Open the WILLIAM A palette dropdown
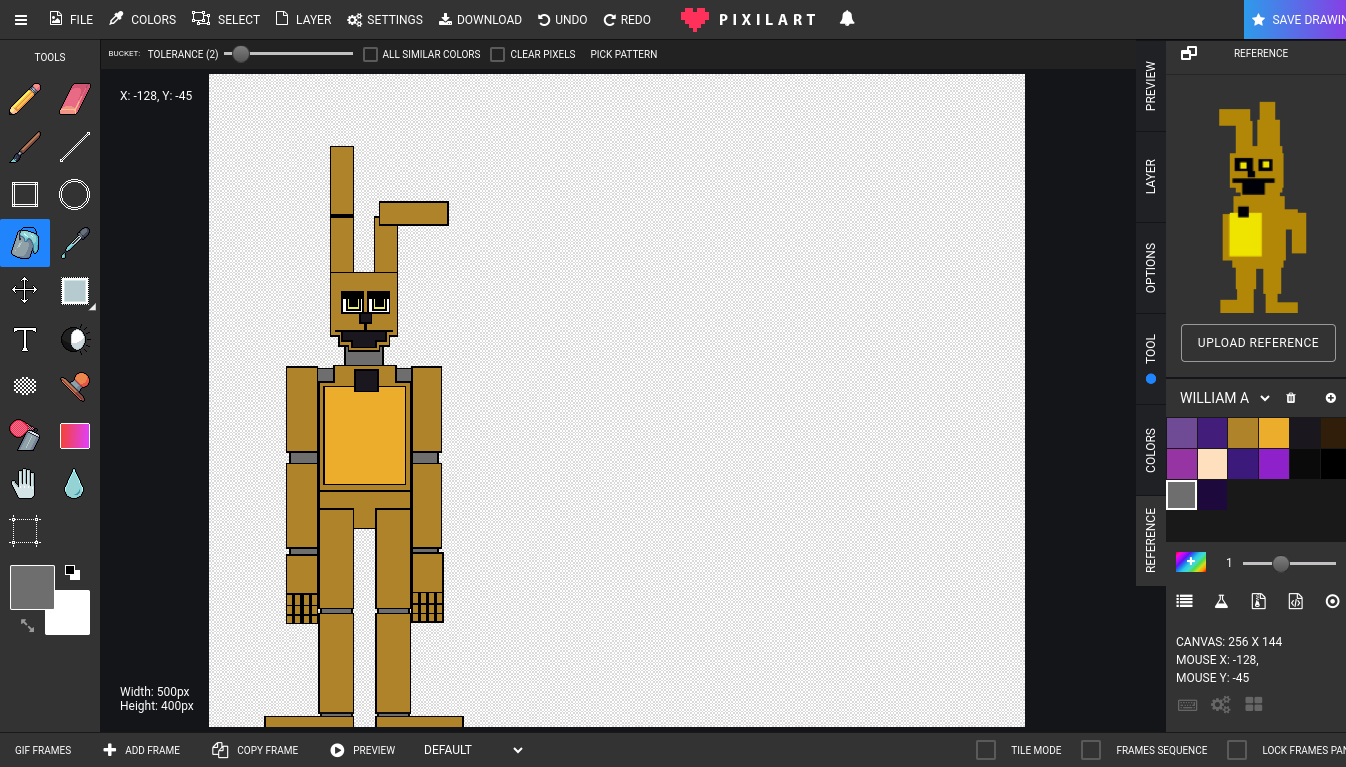The width and height of the screenshot is (1346, 767). click(x=1222, y=397)
